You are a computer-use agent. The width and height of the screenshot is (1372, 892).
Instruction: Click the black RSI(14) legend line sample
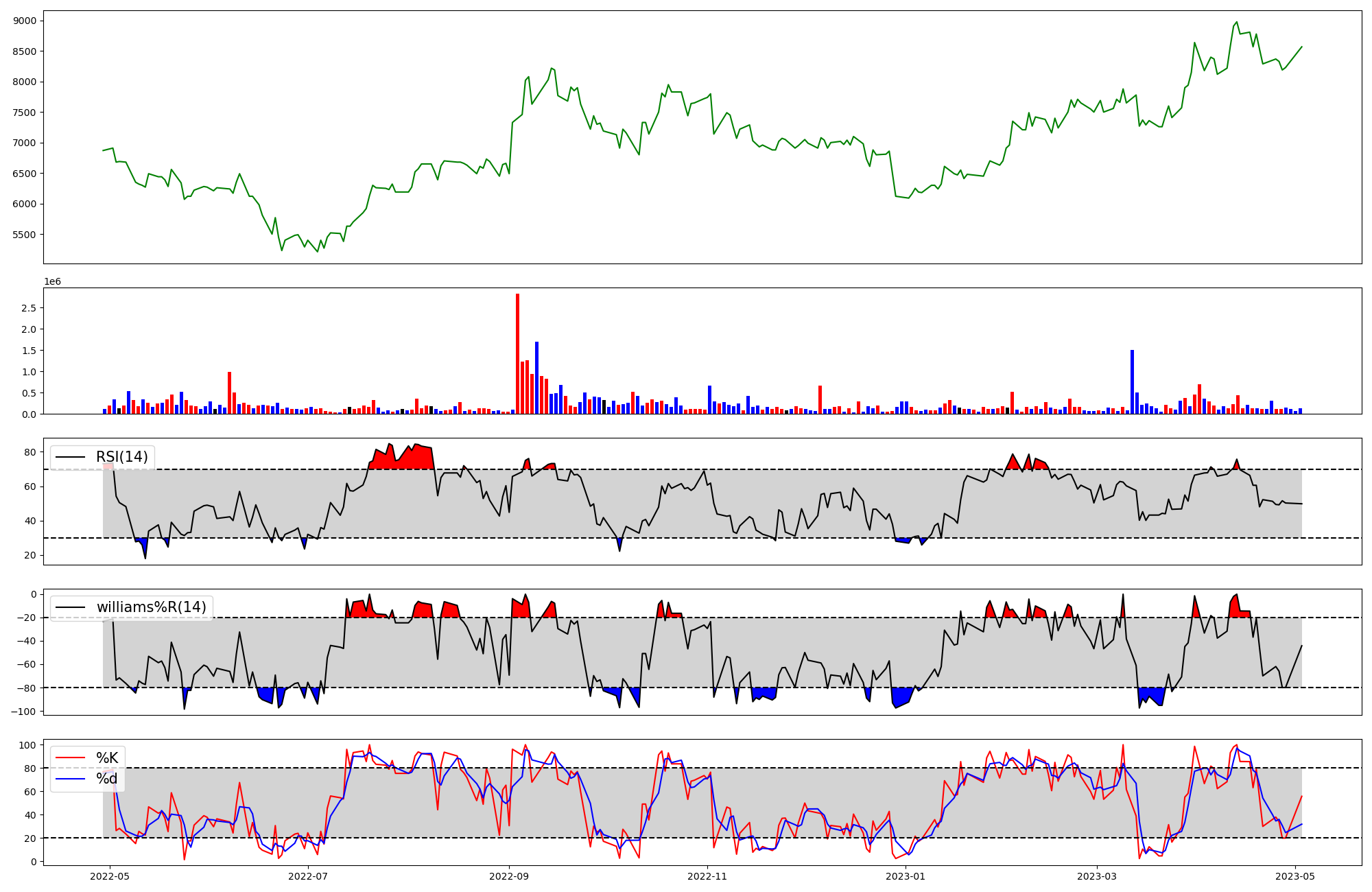click(70, 457)
